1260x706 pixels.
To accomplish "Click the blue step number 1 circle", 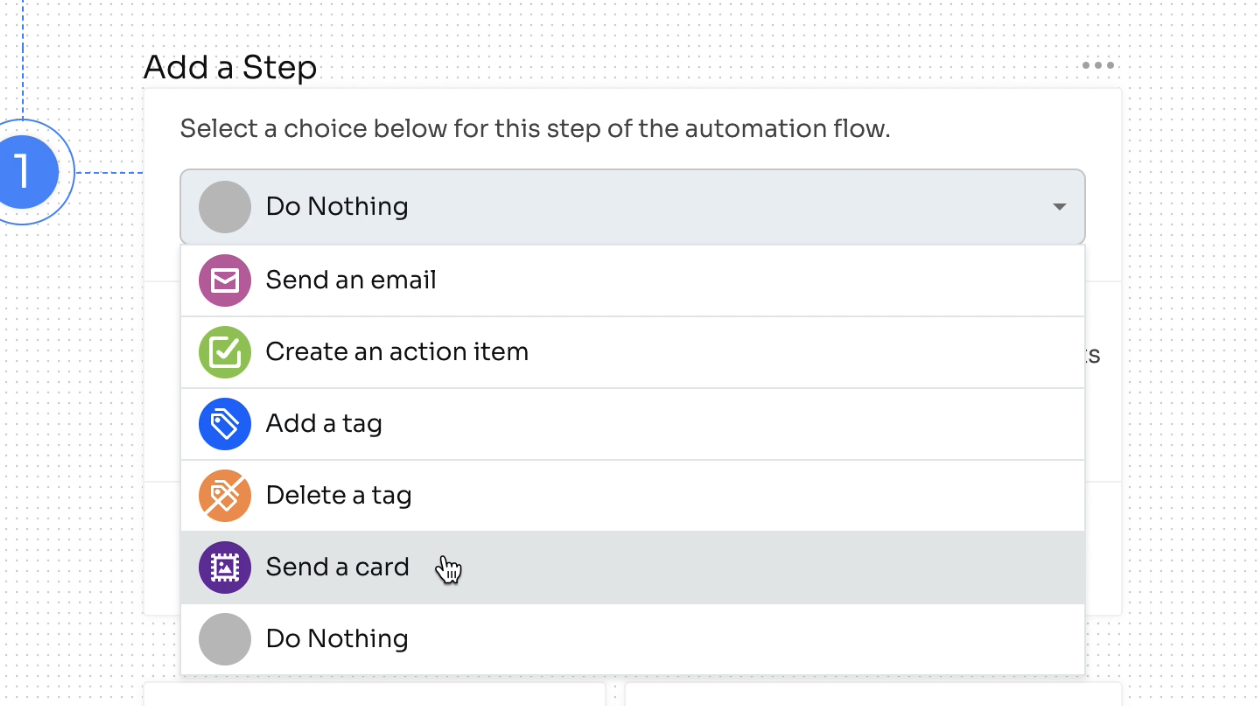I will coord(24,172).
